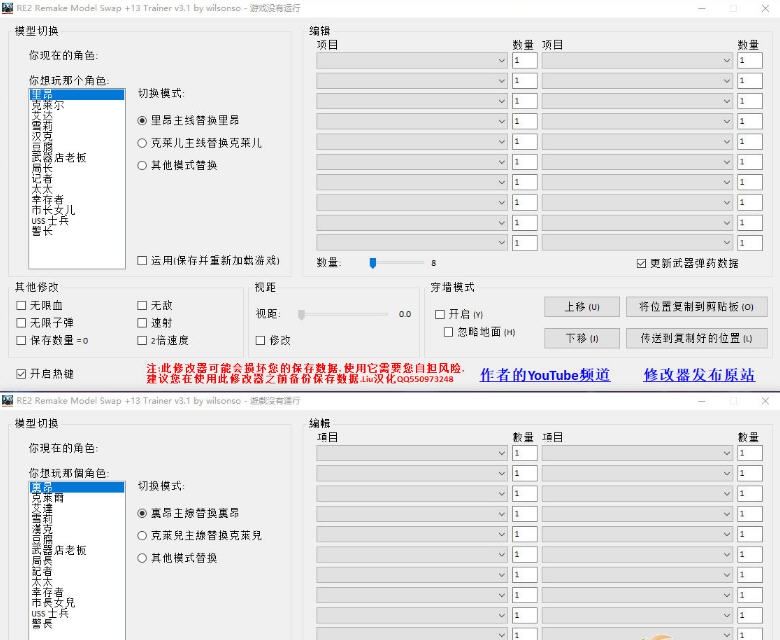Click the 数量 slider handle
This screenshot has height=640, width=780.
click(373, 263)
